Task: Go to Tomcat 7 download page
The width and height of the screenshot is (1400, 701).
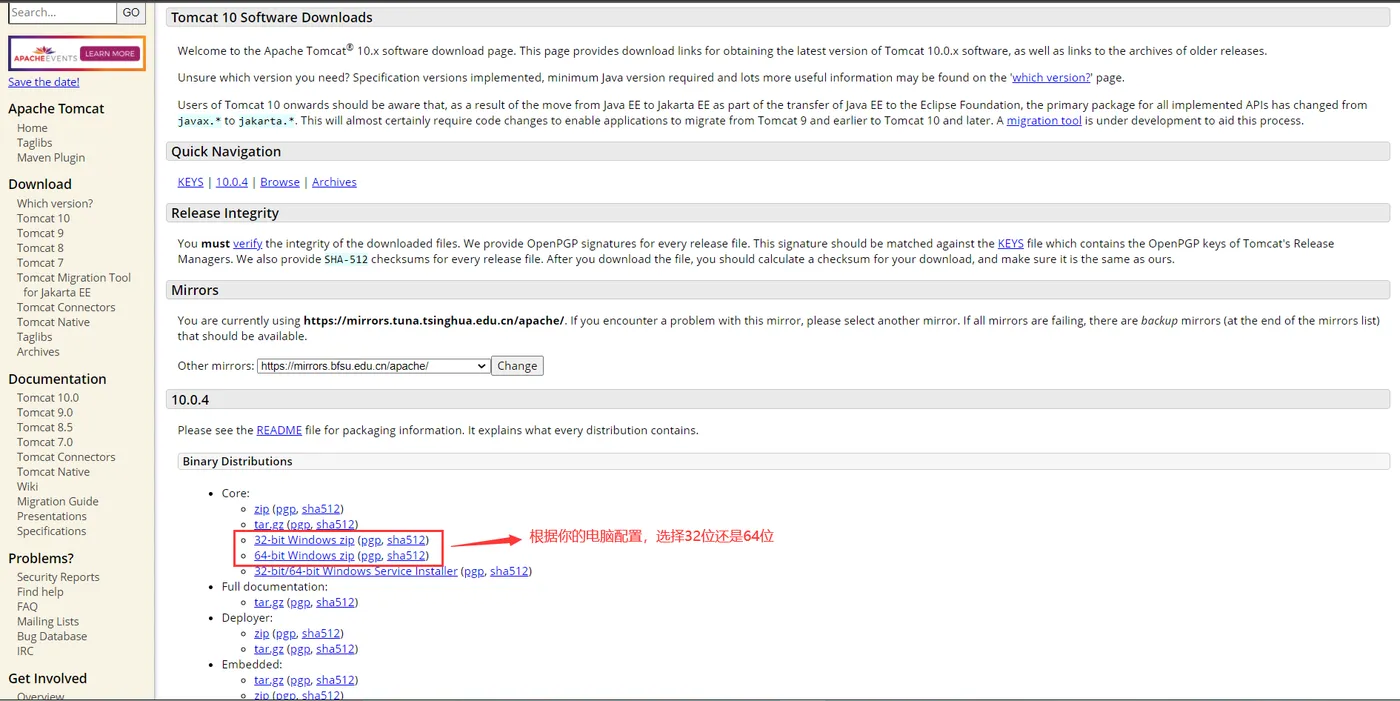Action: 40,263
